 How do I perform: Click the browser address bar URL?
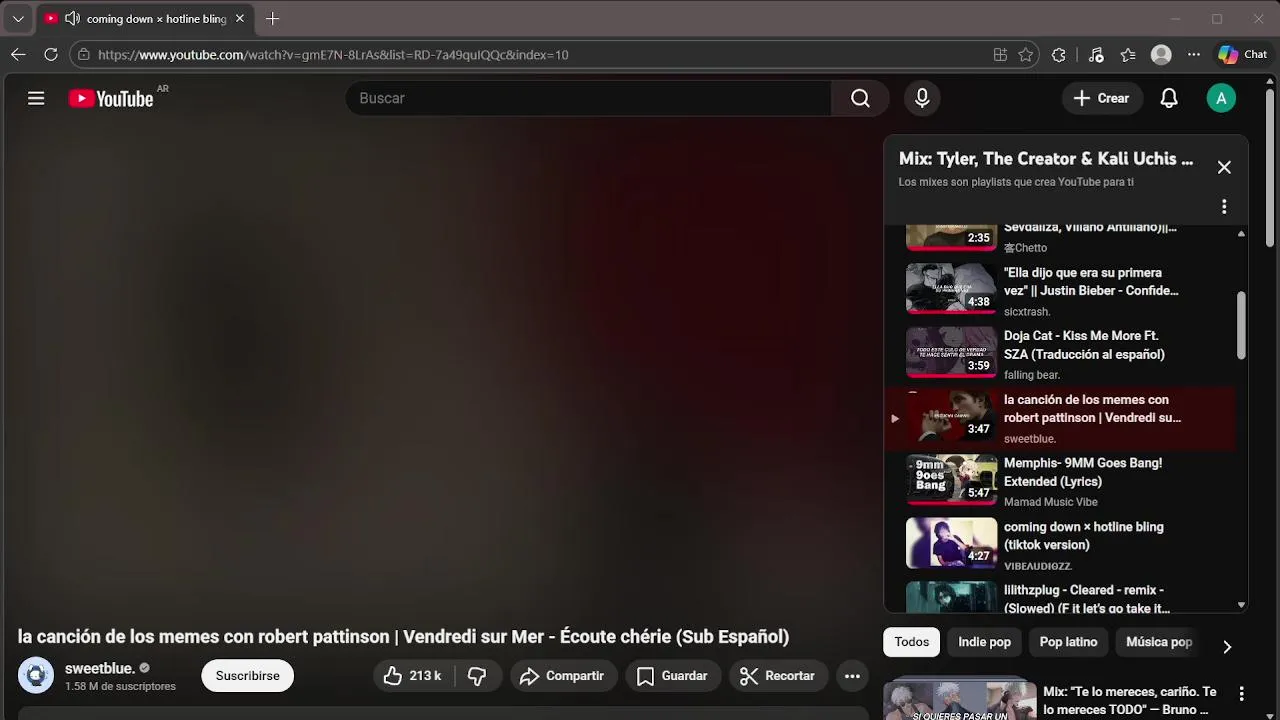point(333,55)
